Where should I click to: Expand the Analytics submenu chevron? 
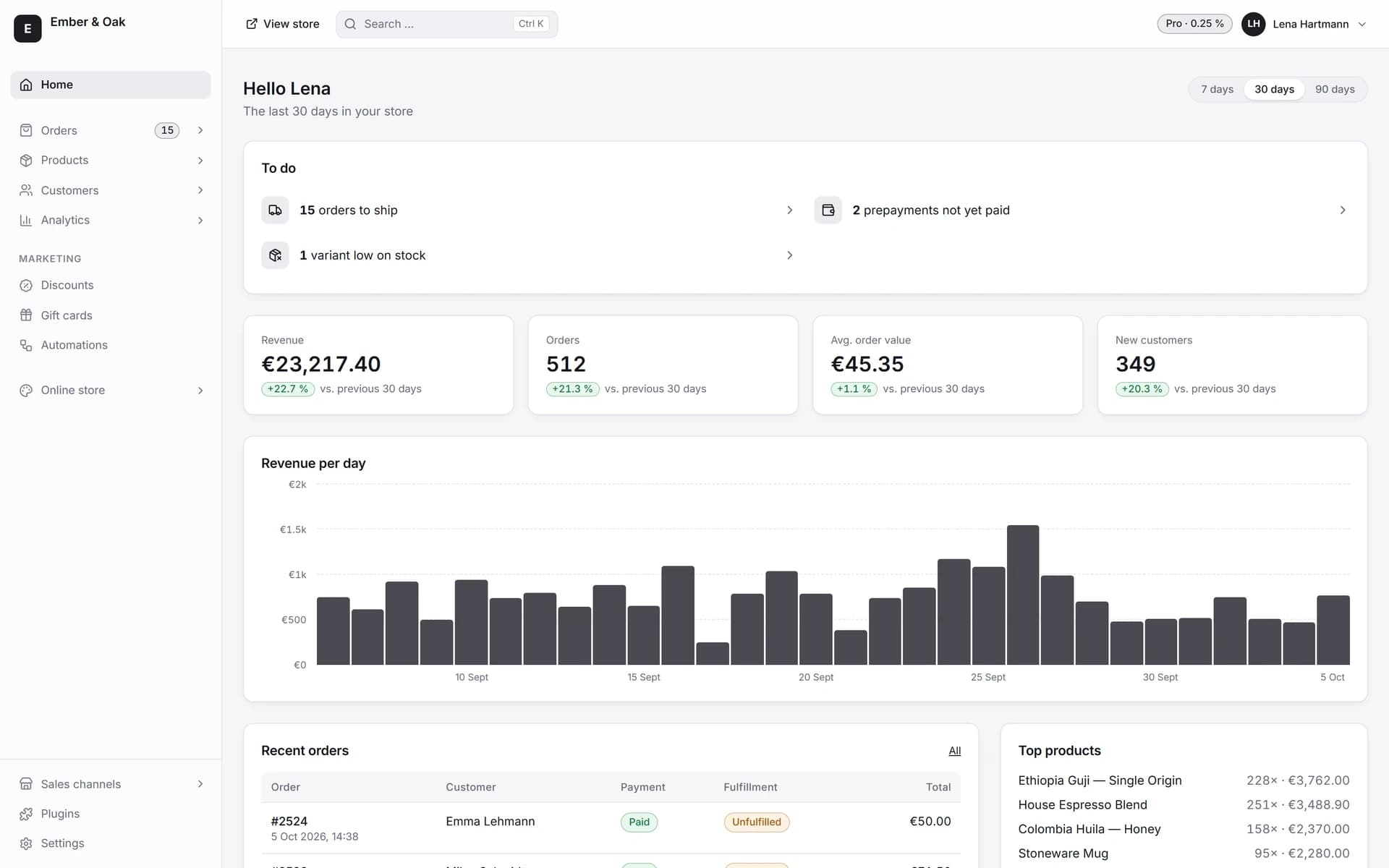(200, 221)
